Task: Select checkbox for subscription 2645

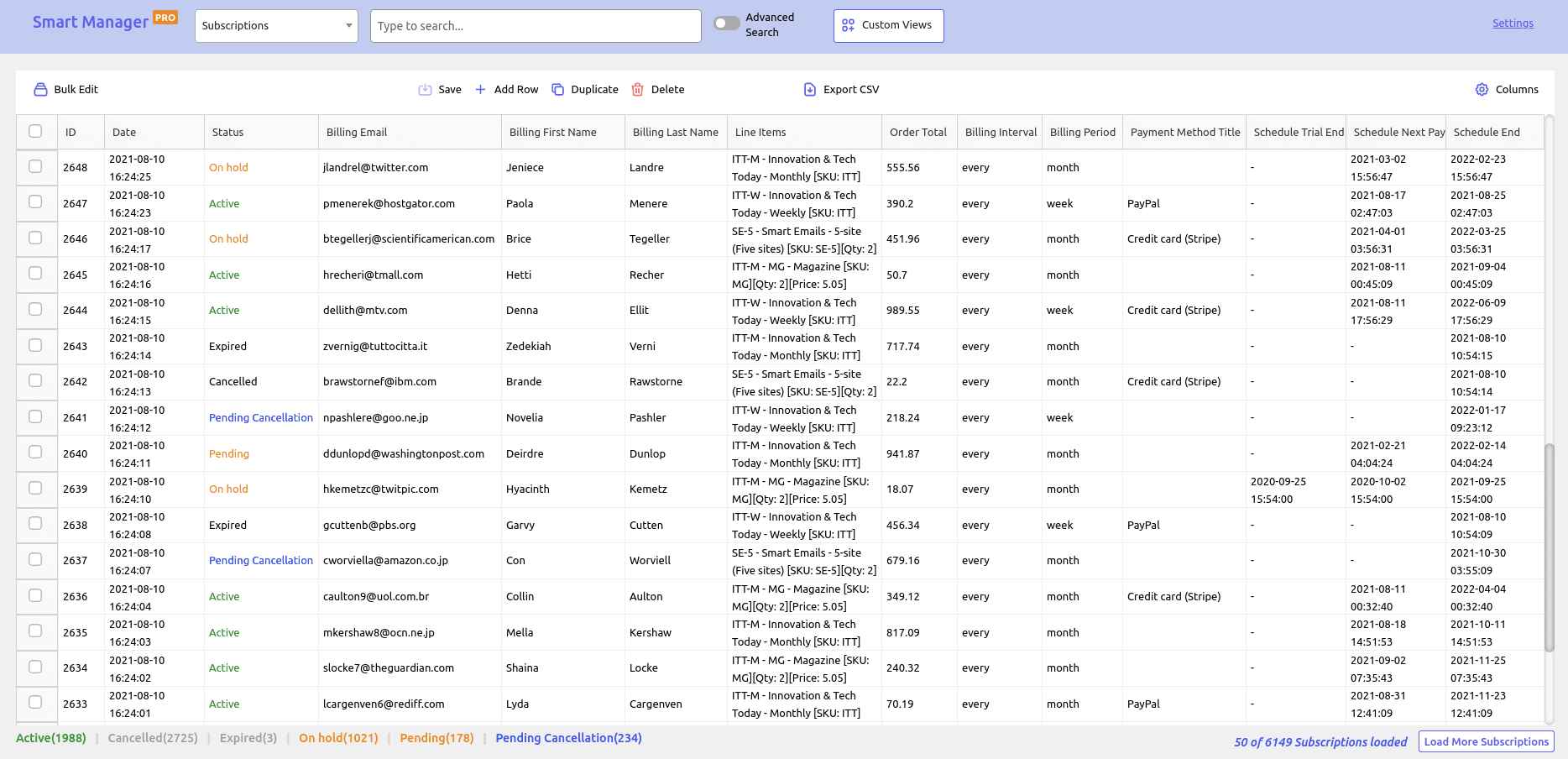Action: [35, 273]
